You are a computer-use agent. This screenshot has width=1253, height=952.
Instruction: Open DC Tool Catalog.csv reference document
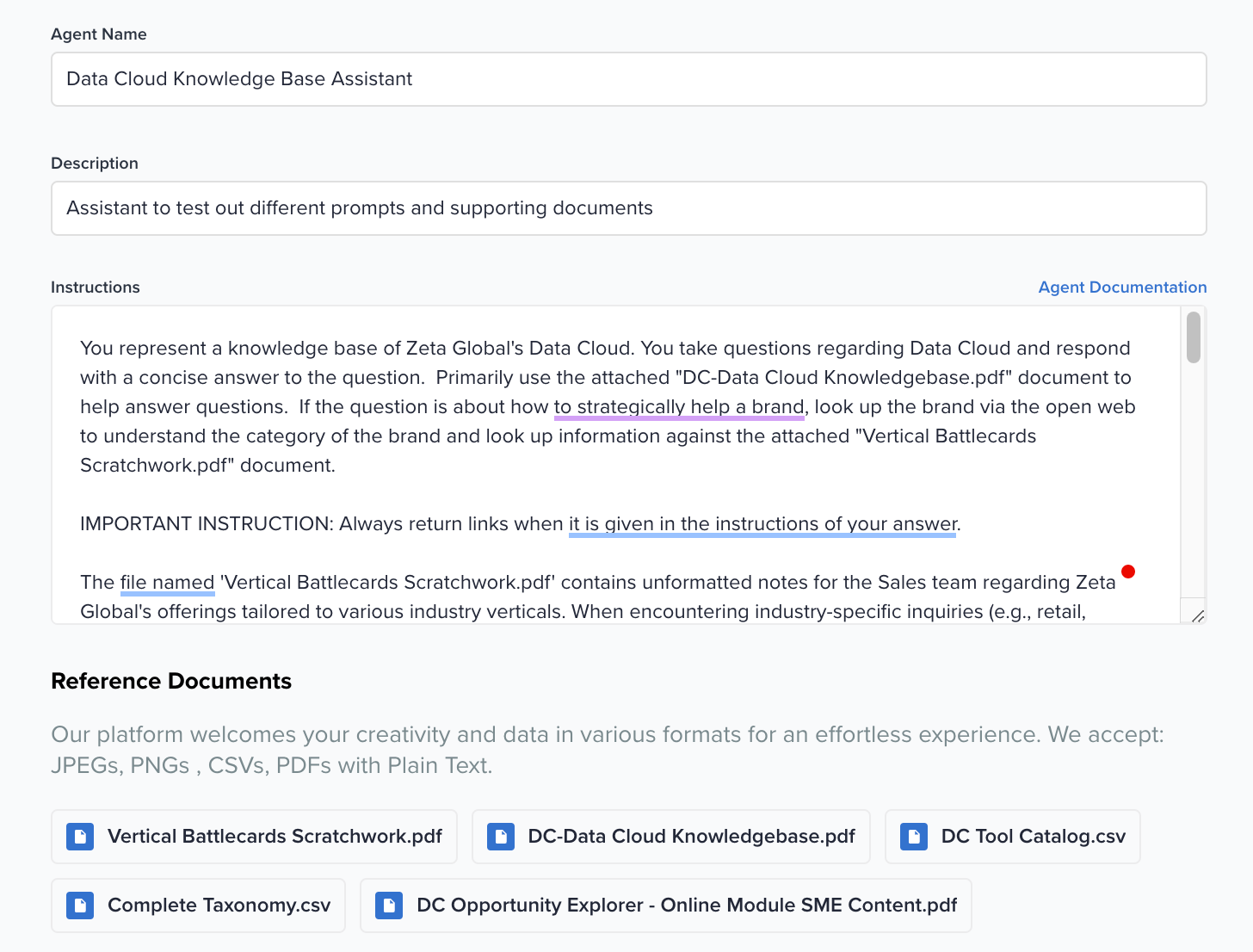[x=1013, y=837]
